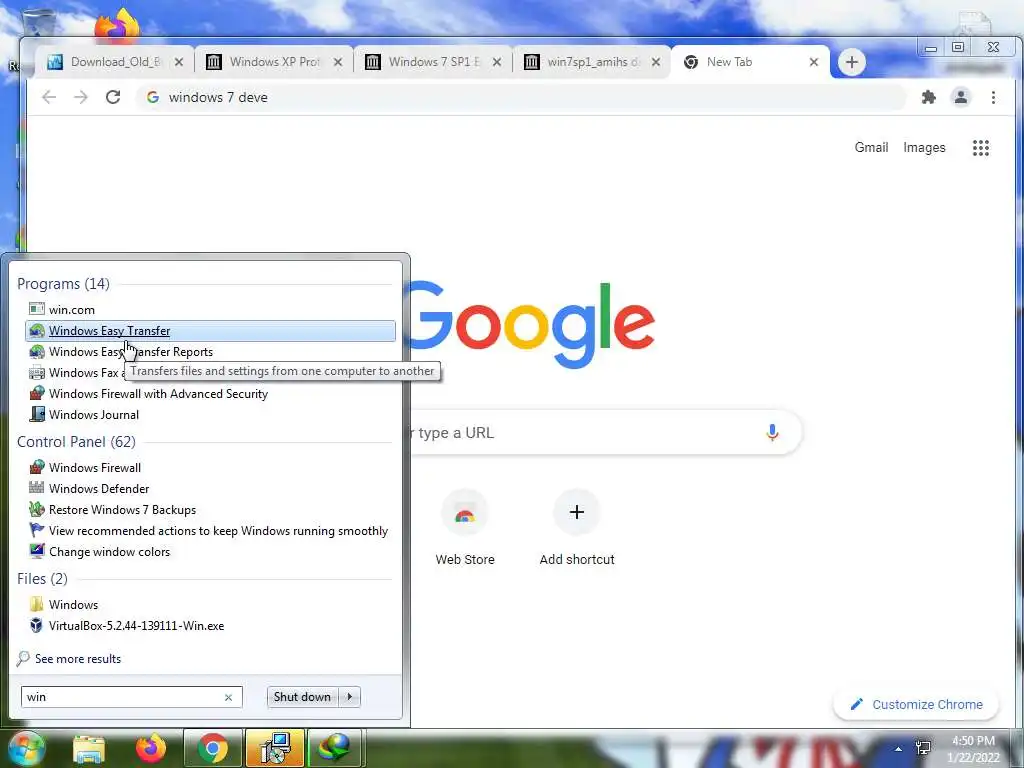Open the Google apps grid
The height and width of the screenshot is (768, 1024).
tap(981, 148)
